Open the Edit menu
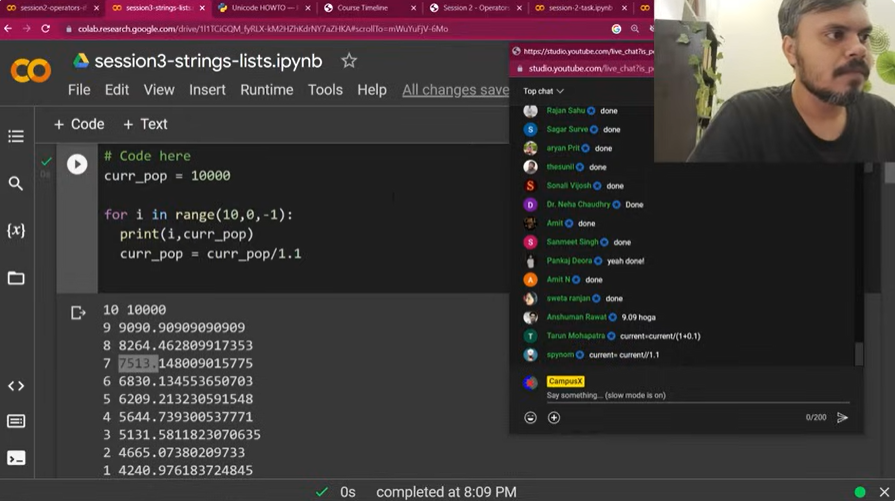 pos(116,90)
